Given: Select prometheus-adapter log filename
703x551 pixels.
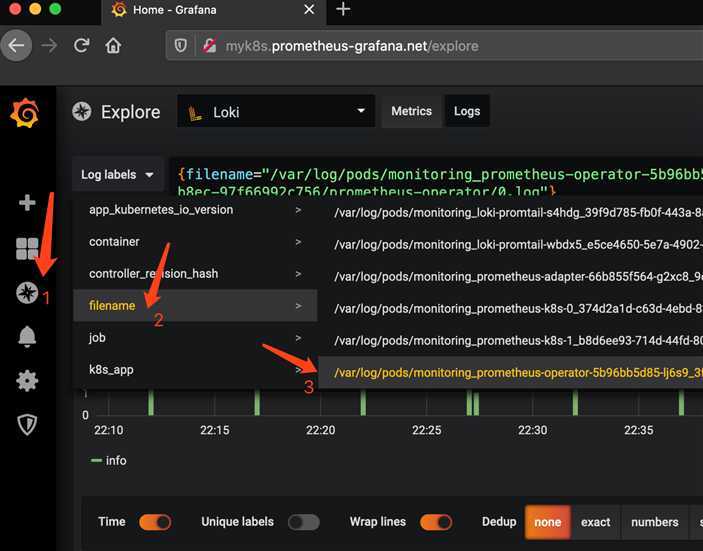Looking at the screenshot, I should tap(511, 277).
